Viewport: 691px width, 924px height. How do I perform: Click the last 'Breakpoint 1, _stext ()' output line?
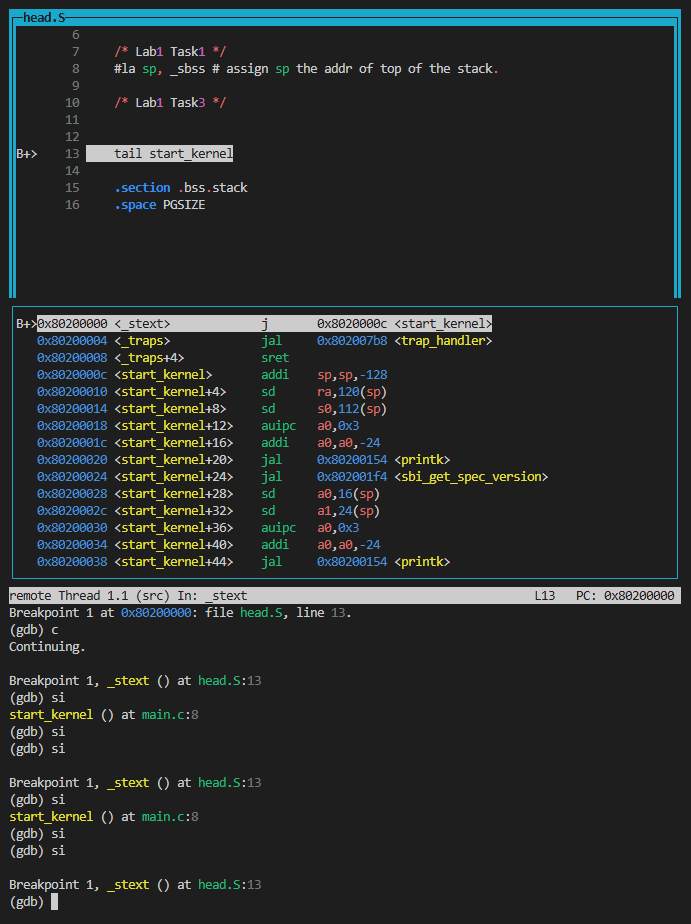tap(135, 885)
